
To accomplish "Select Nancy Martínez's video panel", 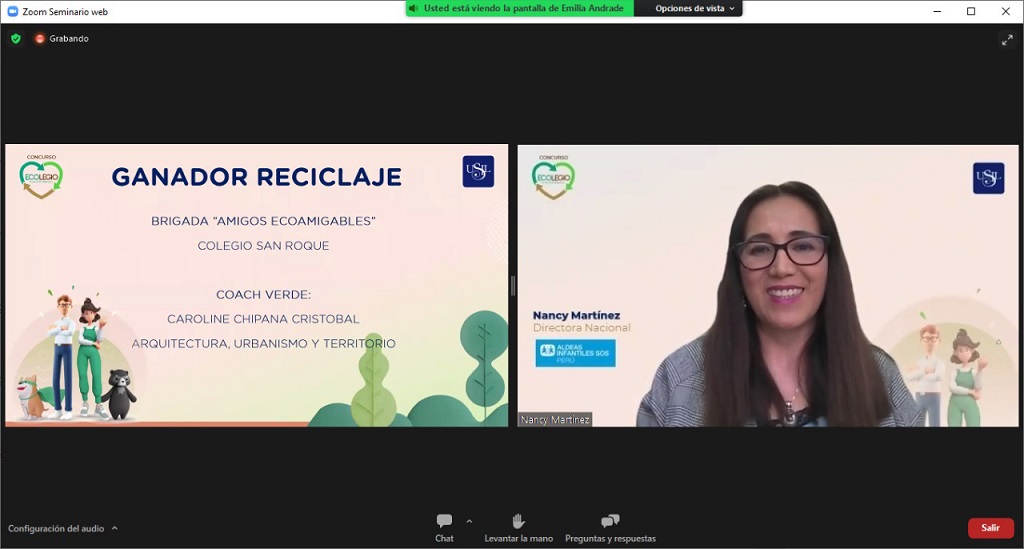I will 767,285.
